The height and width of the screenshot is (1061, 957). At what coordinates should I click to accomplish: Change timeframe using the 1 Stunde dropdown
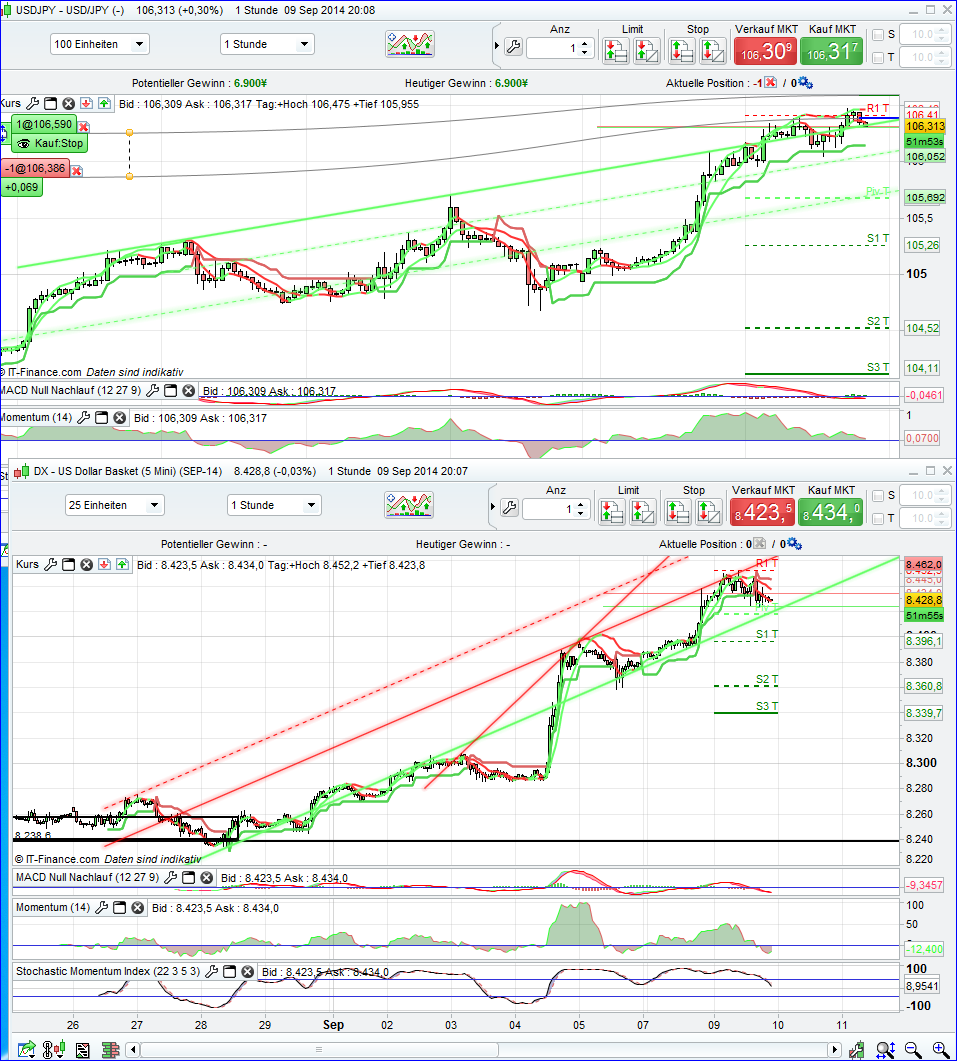pyautogui.click(x=265, y=43)
